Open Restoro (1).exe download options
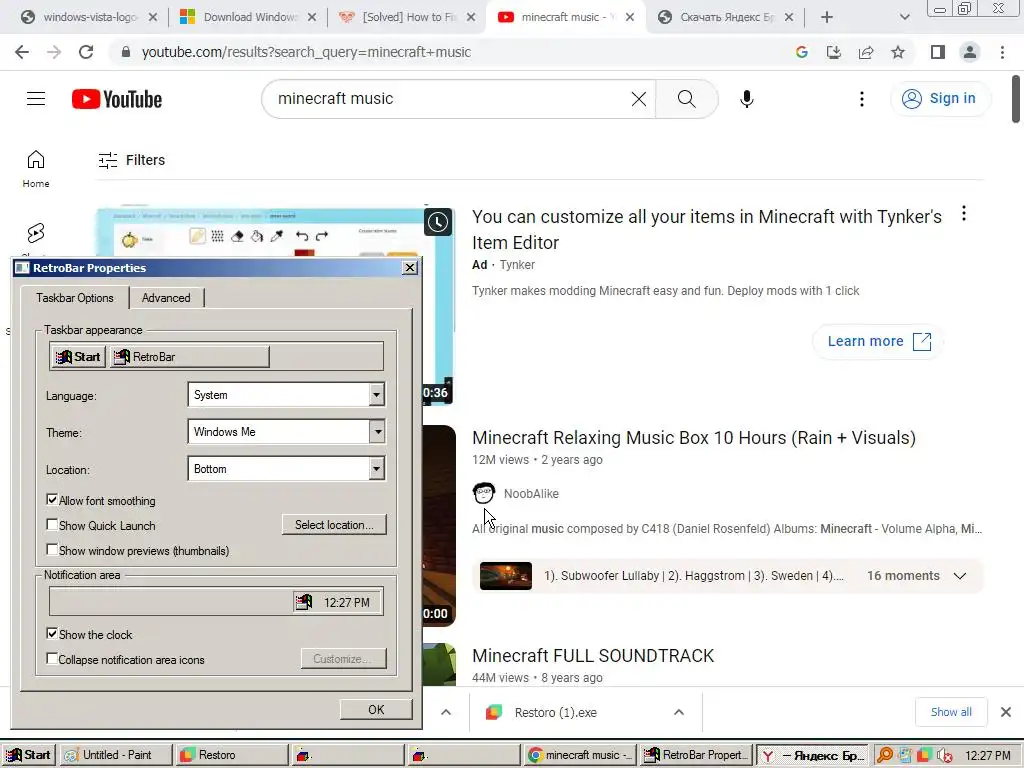Viewport: 1024px width, 768px height. 679,712
